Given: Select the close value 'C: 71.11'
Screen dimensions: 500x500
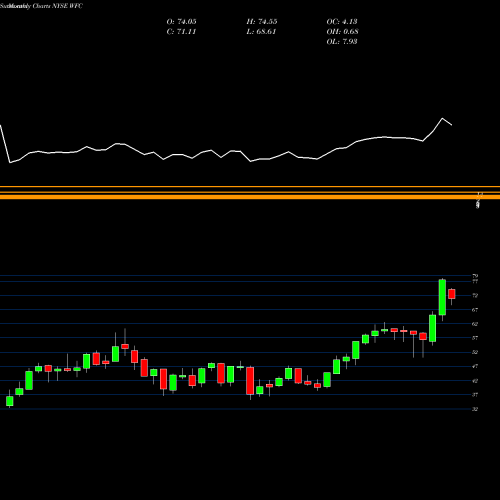Looking at the screenshot, I should [181, 32].
